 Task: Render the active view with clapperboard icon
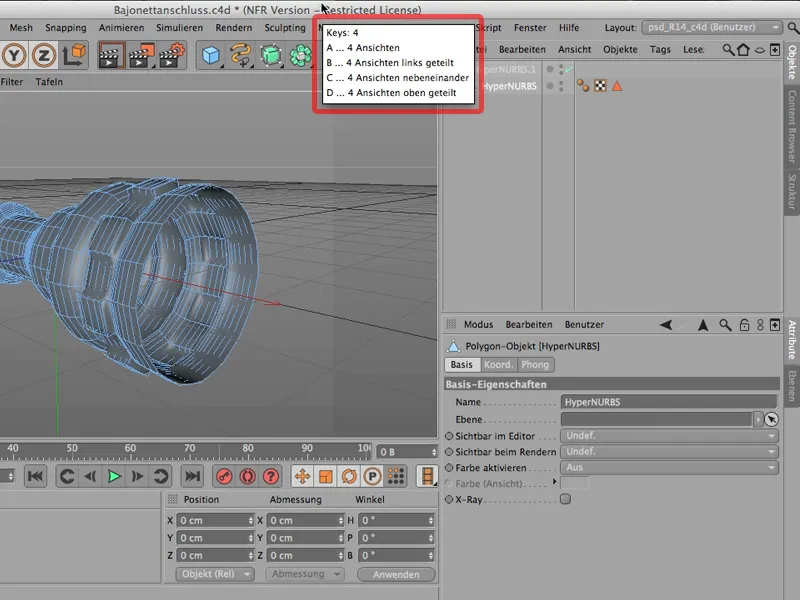click(111, 55)
